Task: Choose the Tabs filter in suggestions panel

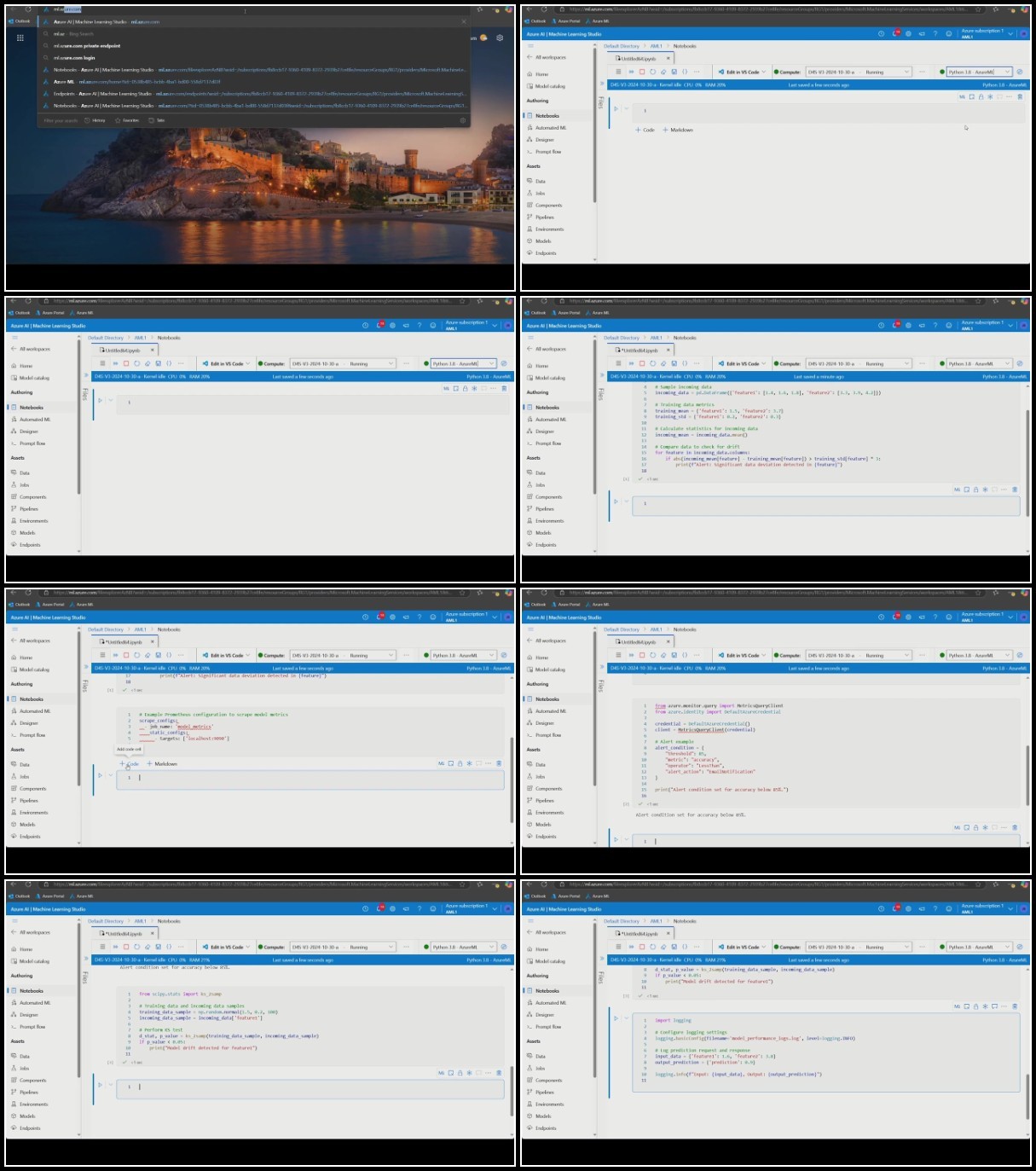Action: [158, 120]
